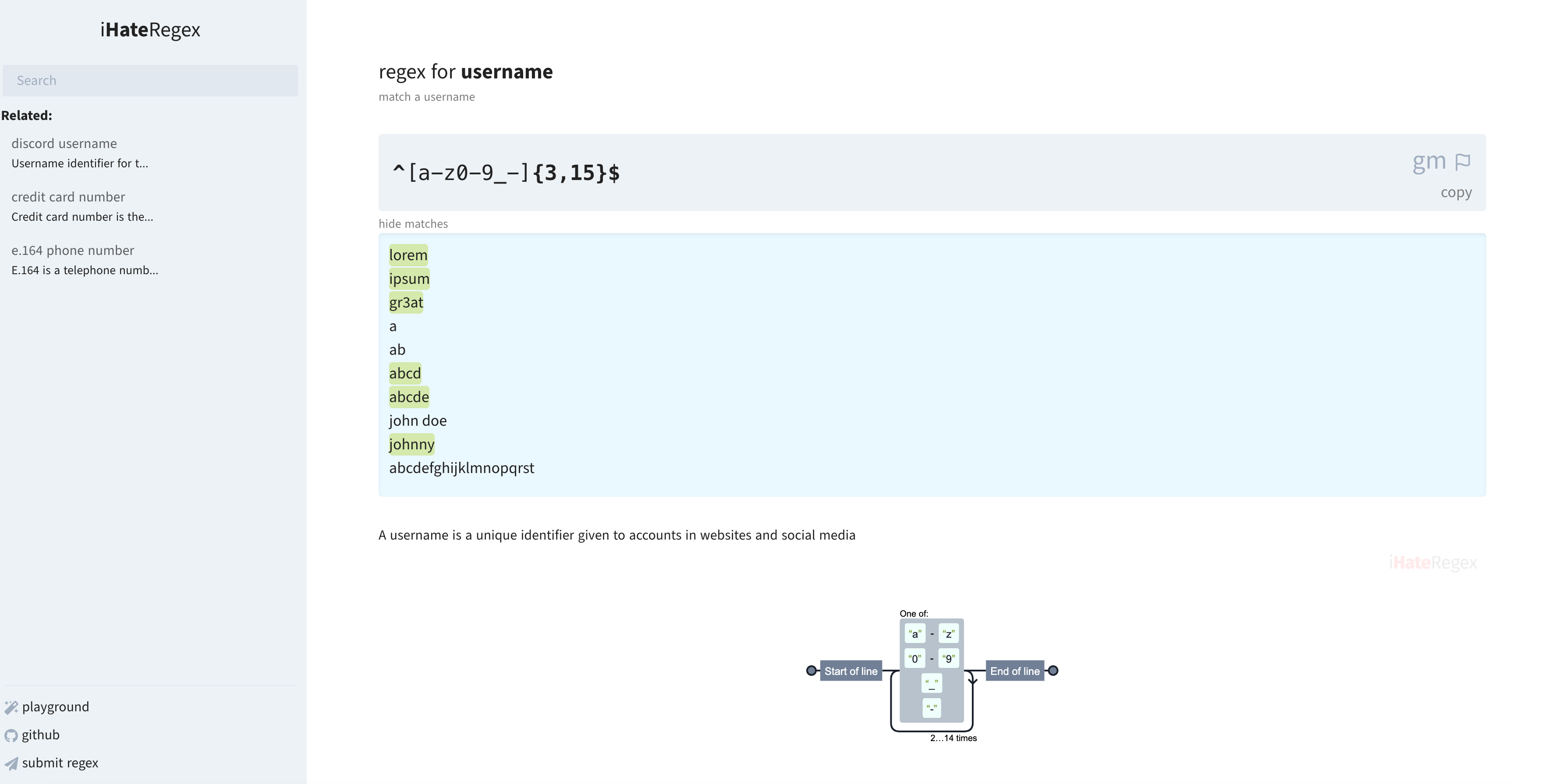
Task: Expand credit card number related pattern
Action: tap(66, 196)
